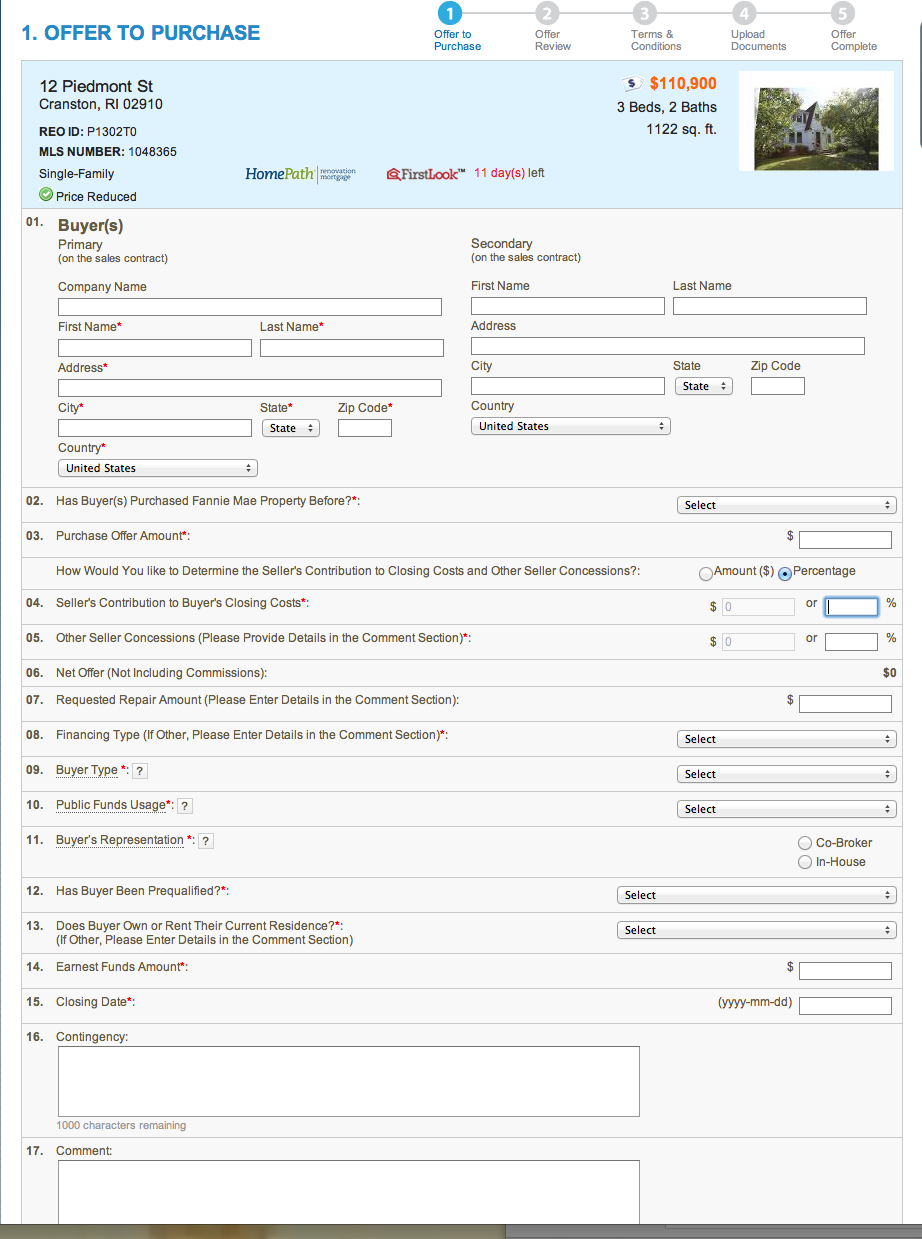Click the HomePath renovation mortgage logo
The width and height of the screenshot is (922, 1239).
click(299, 172)
